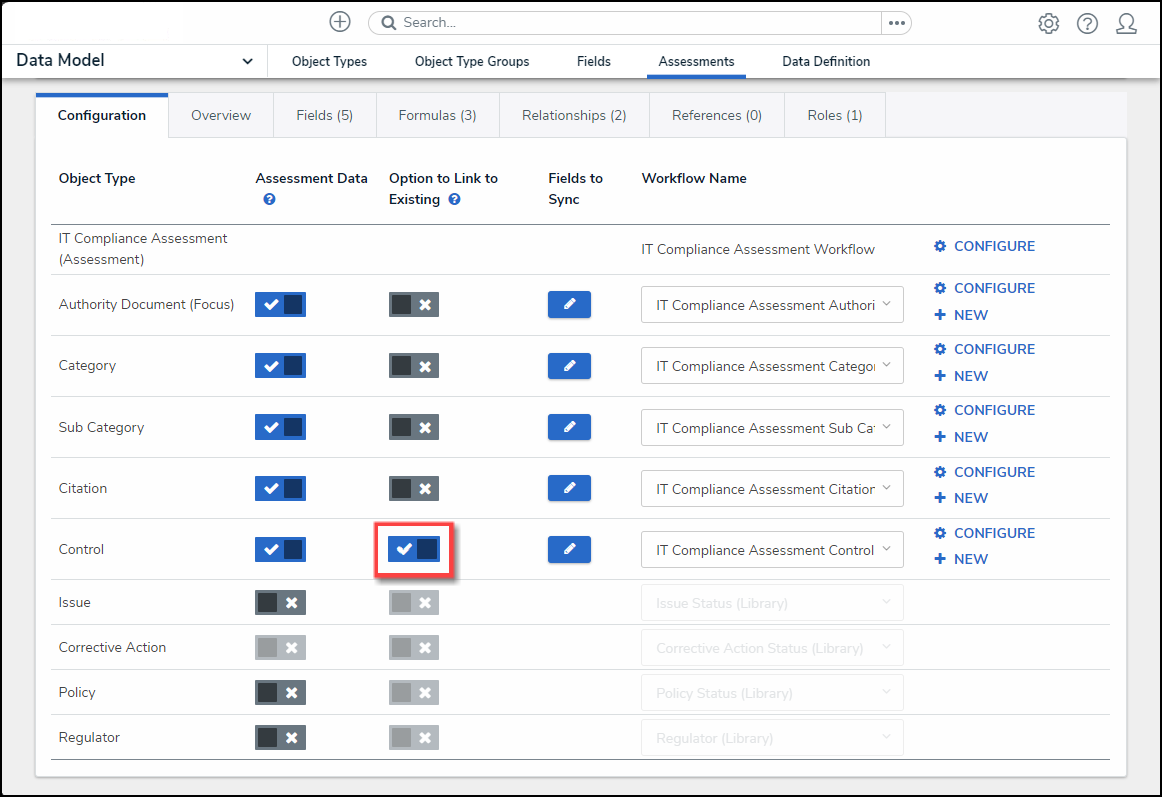Open the settings gear icon
The width and height of the screenshot is (1162, 797).
tap(1048, 24)
